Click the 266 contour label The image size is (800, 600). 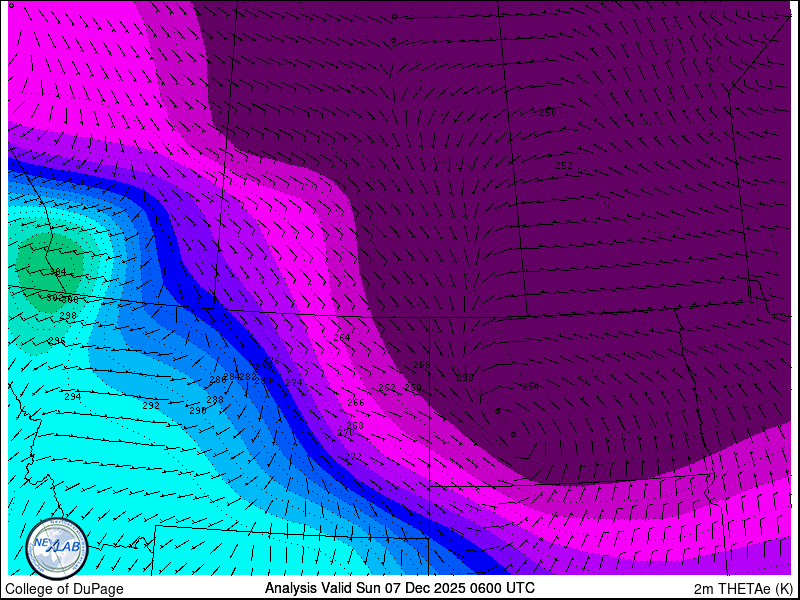pos(356,403)
